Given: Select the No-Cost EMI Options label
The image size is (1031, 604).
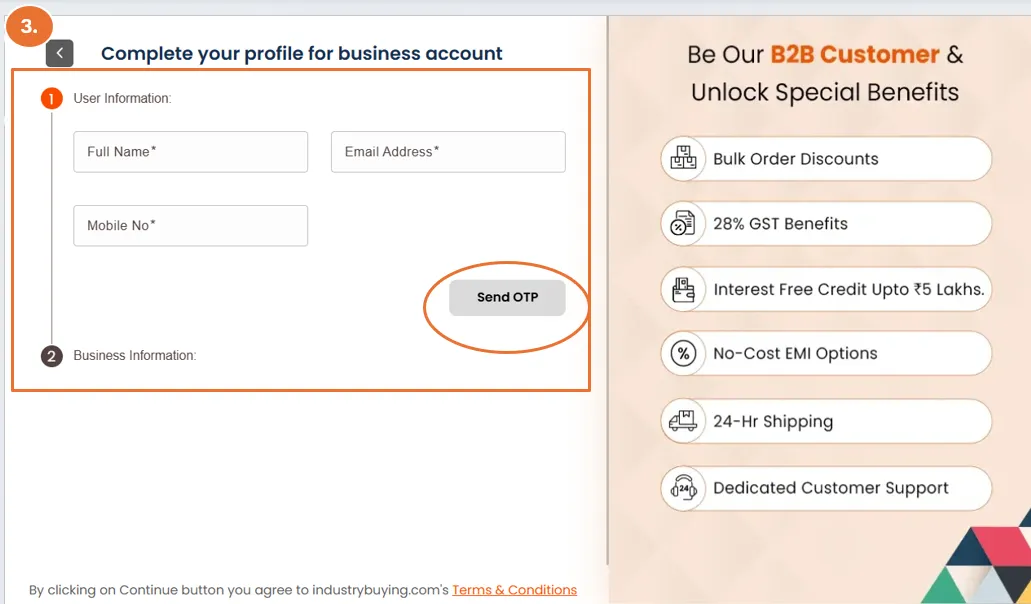Looking at the screenshot, I should pos(795,354).
